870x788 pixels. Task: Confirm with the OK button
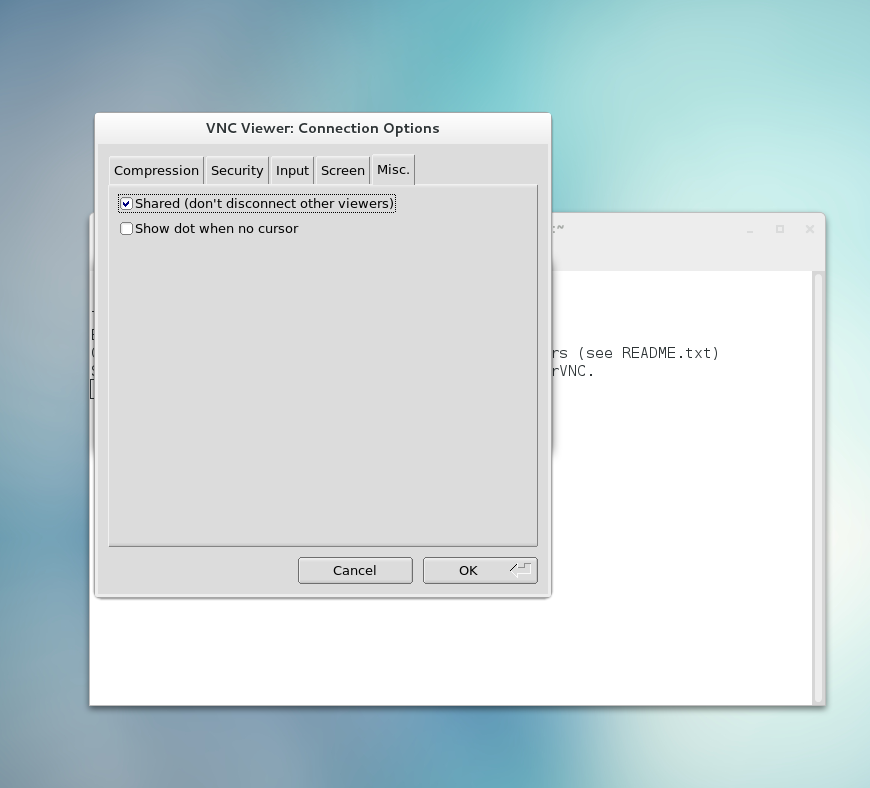480,570
